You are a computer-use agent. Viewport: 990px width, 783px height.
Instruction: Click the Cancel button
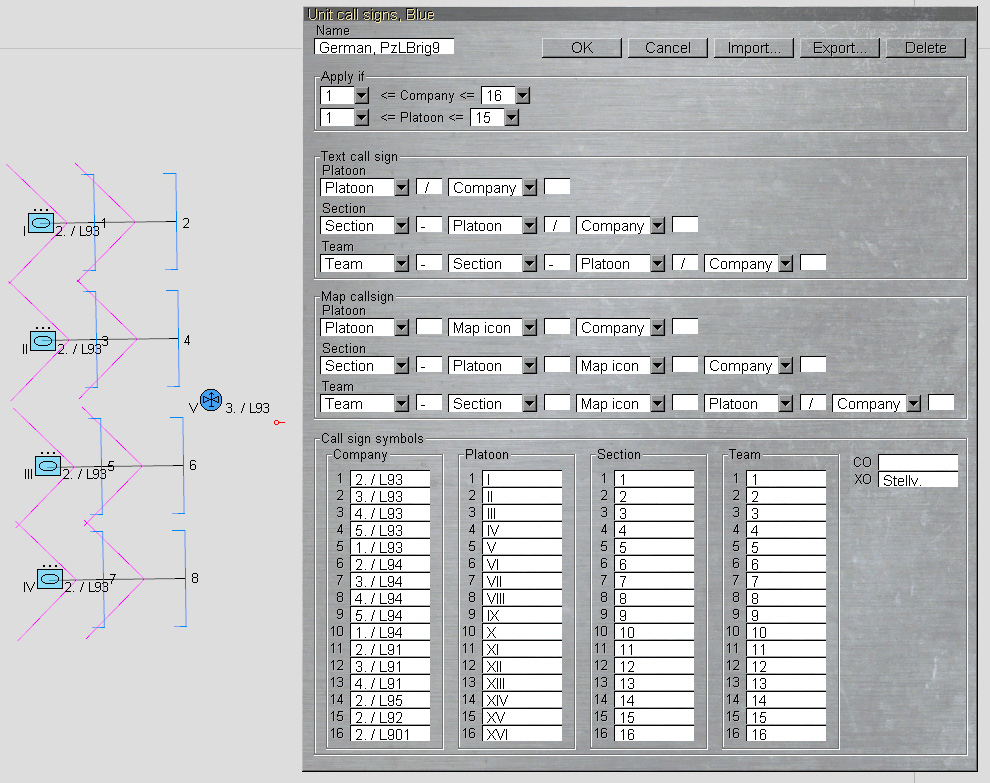667,48
